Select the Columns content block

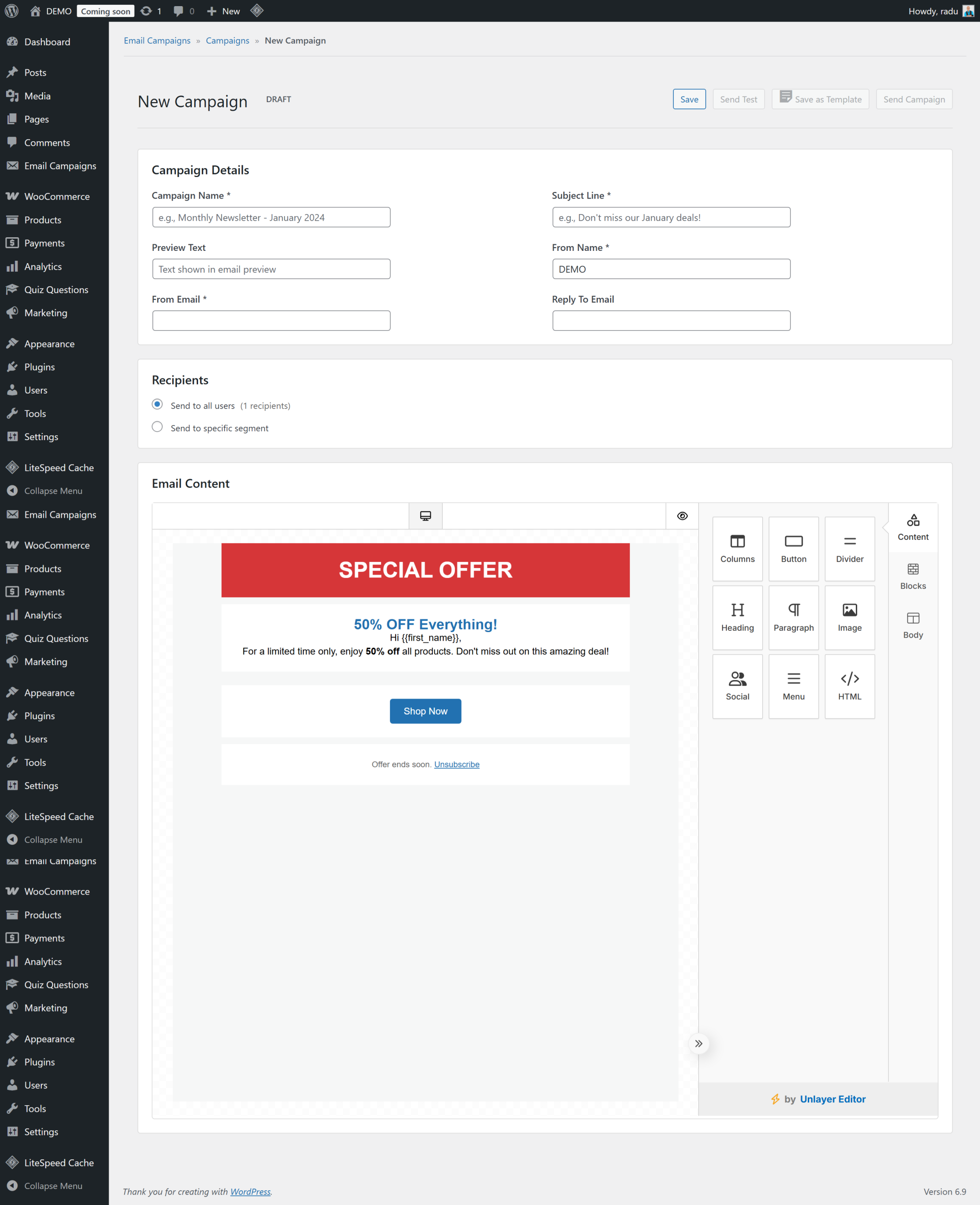(737, 548)
